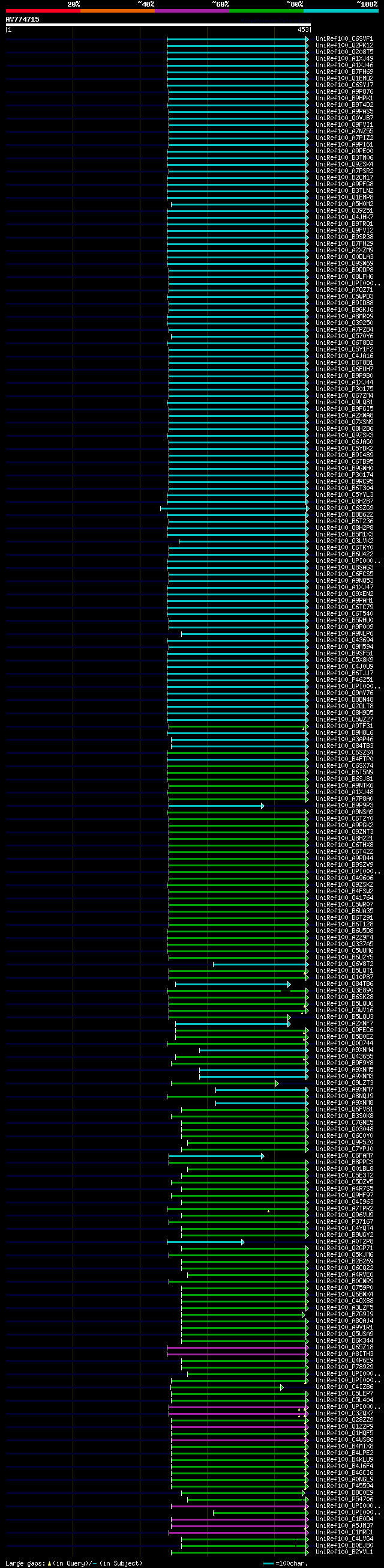
Task: Select hit label UniRef100_A8ITH3
Action: (x=344, y=1354)
